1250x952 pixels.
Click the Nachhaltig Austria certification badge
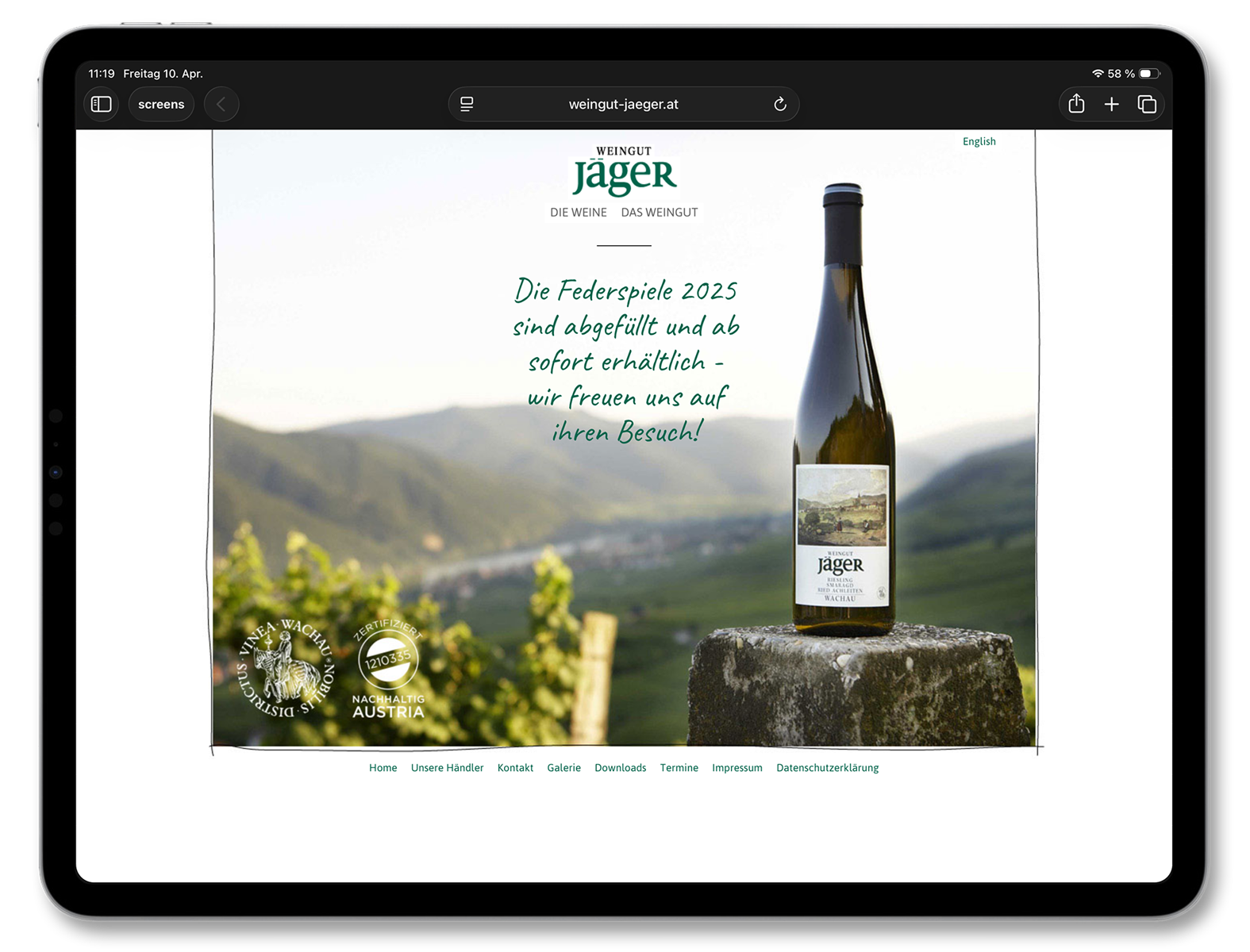point(388,669)
